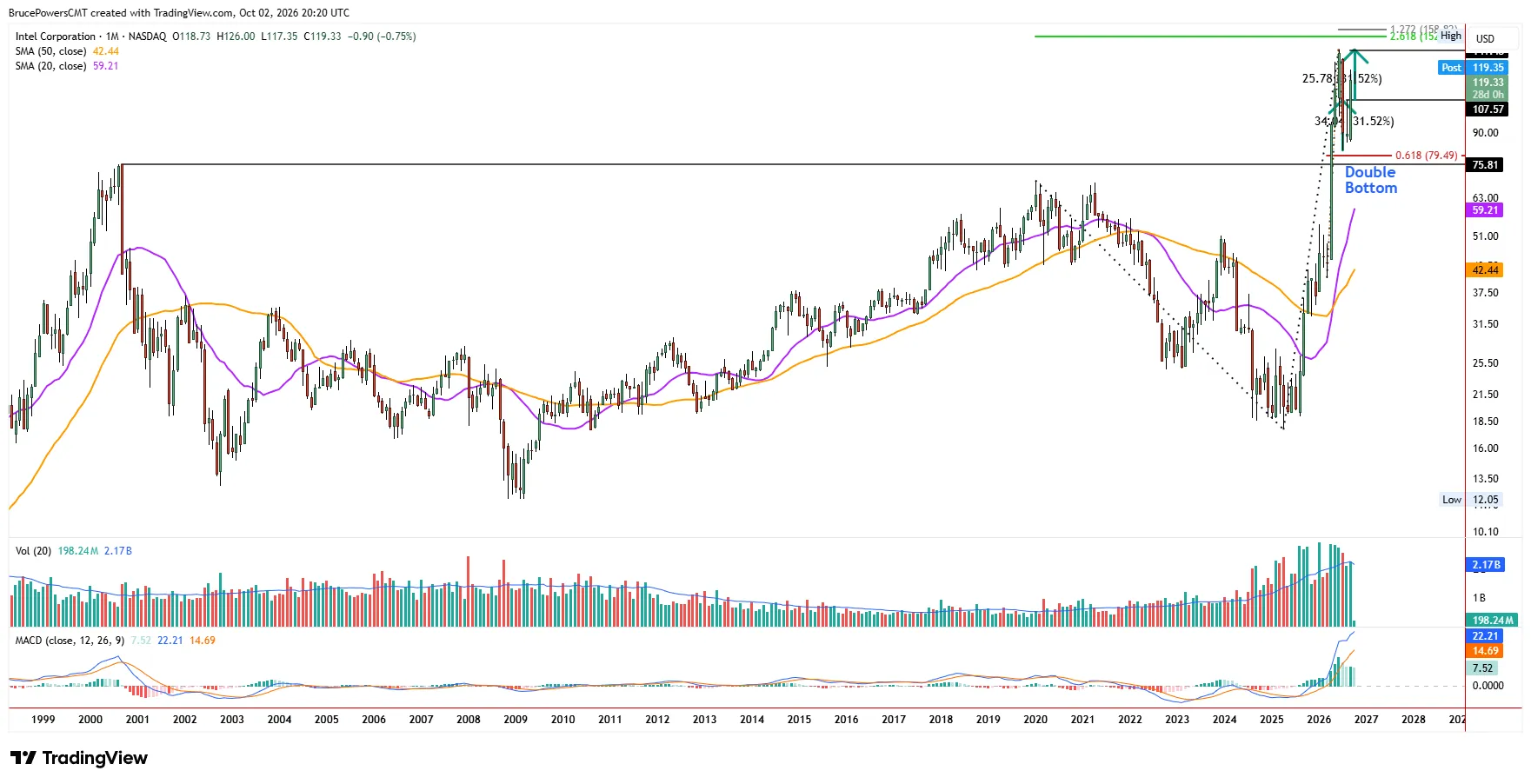This screenshot has height=784, width=1531.
Task: Click the TradingView logo at the bottom left
Action: click(x=79, y=758)
